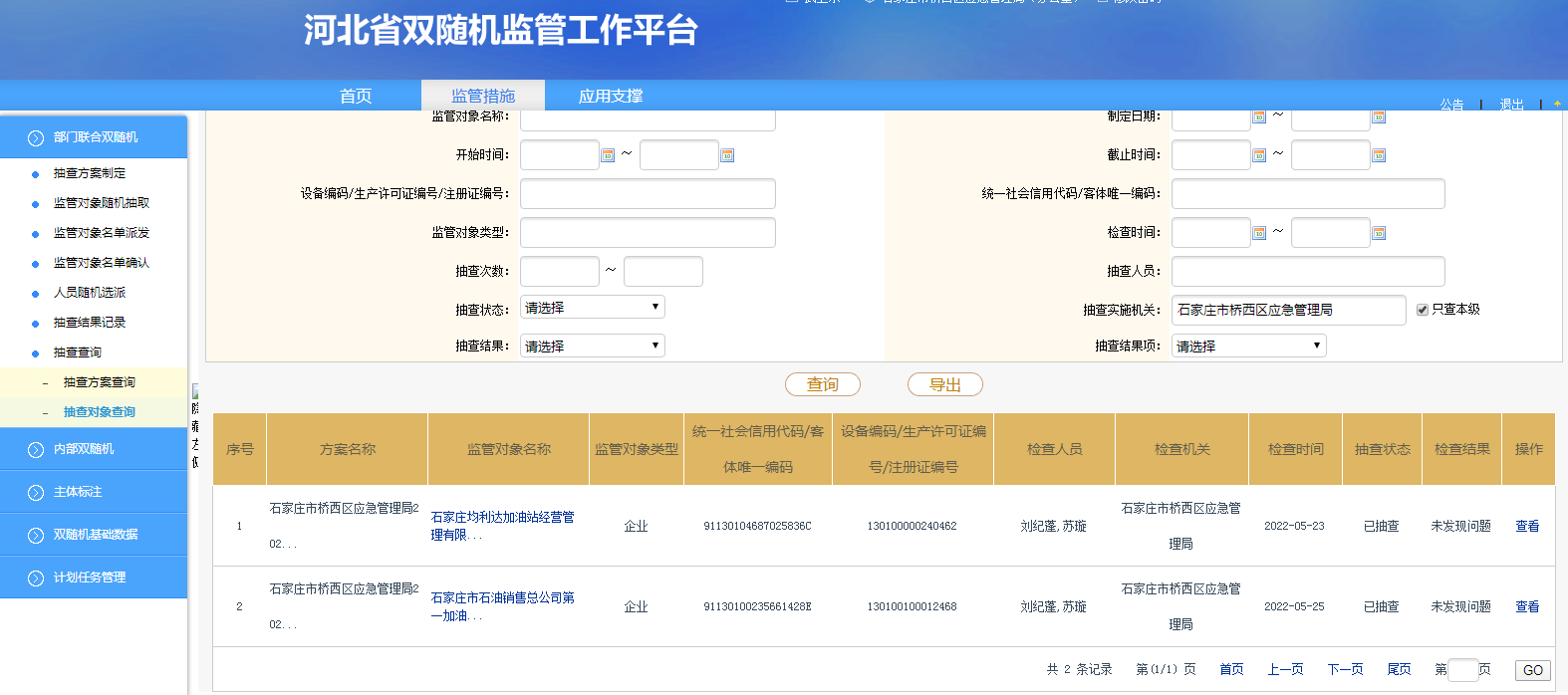Expand 主体标注 sidebar section
Image resolution: width=1568 pixels, height=695 pixels.
click(x=94, y=492)
